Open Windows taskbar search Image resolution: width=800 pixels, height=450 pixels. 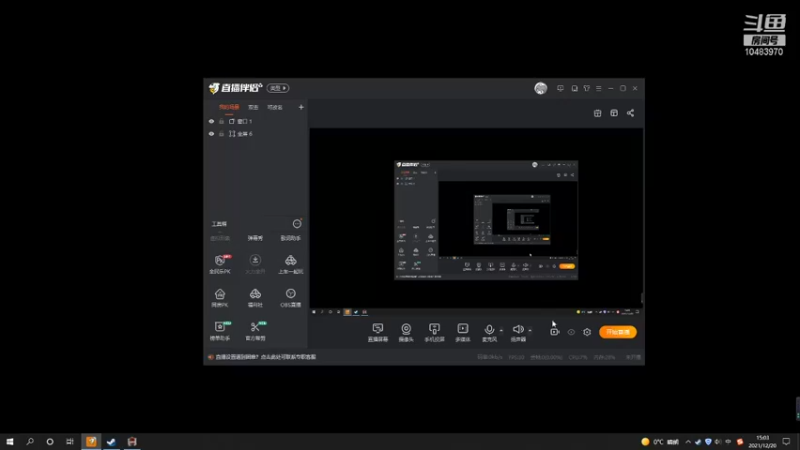(x=30, y=441)
